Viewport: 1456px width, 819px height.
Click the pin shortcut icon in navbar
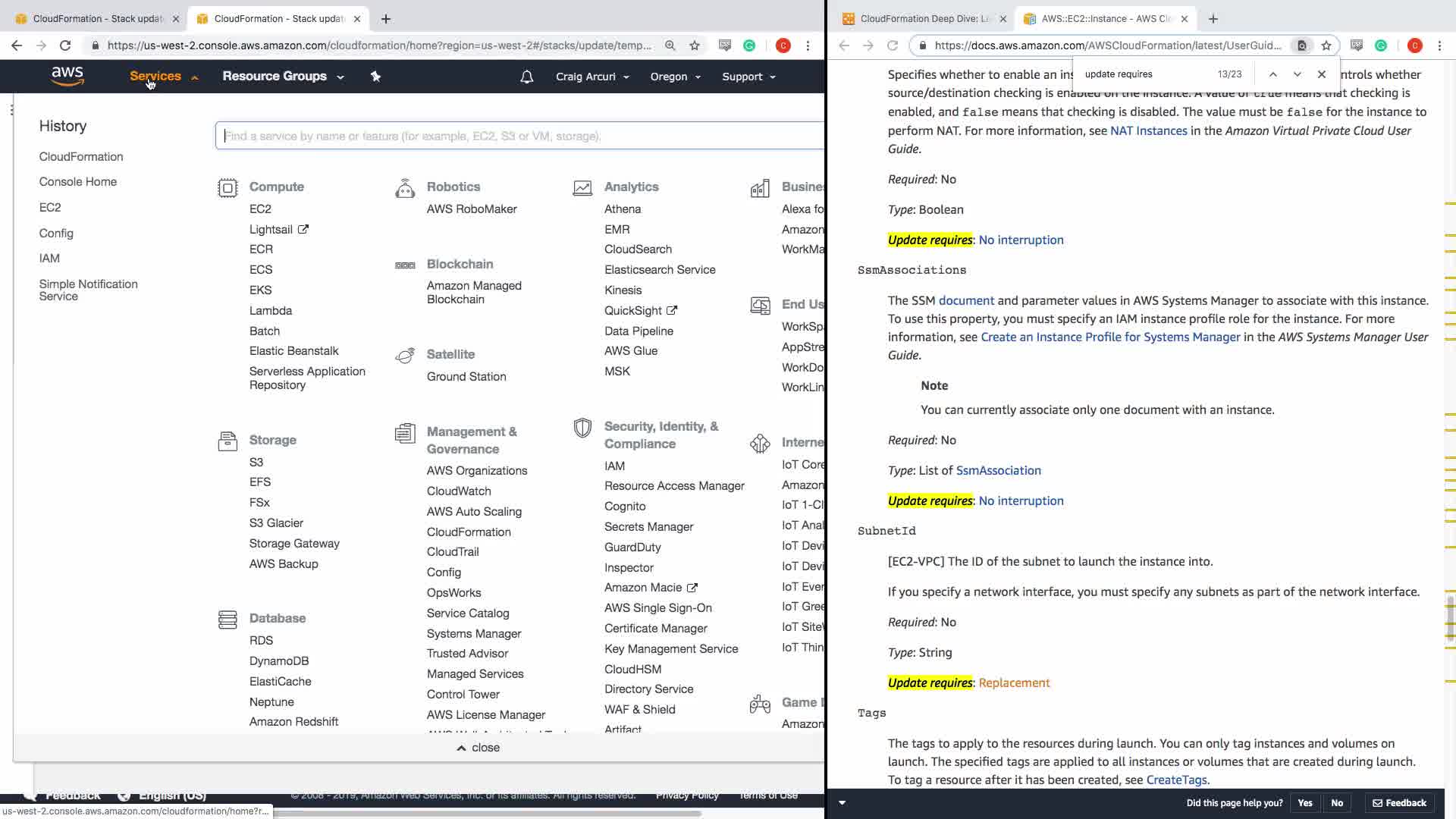pos(375,76)
